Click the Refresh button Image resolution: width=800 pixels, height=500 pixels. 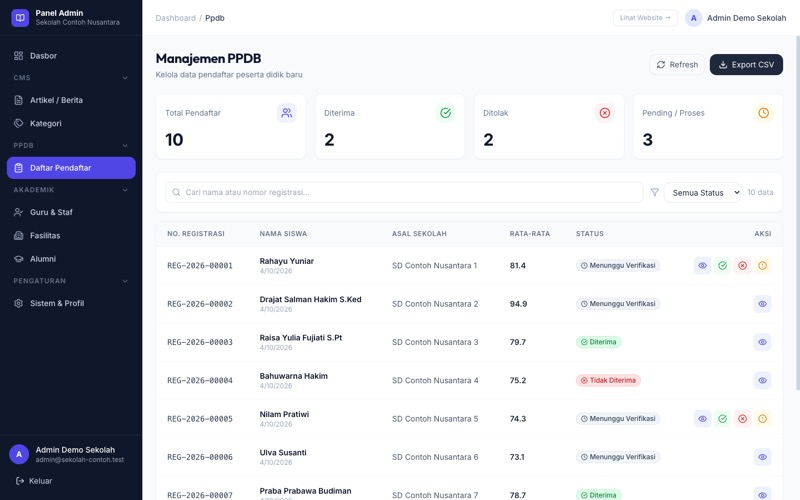pyautogui.click(x=677, y=65)
